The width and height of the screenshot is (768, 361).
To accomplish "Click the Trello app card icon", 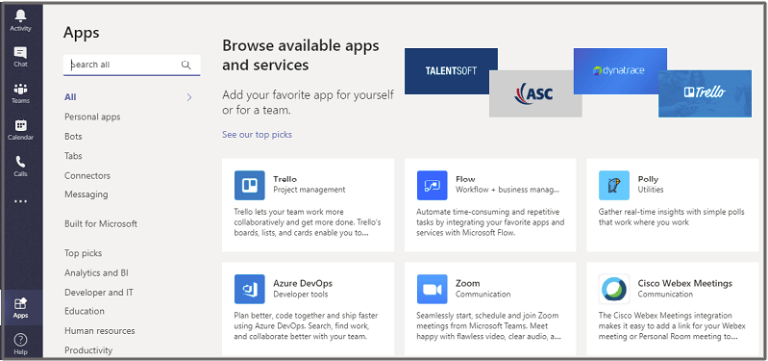I will (x=249, y=185).
